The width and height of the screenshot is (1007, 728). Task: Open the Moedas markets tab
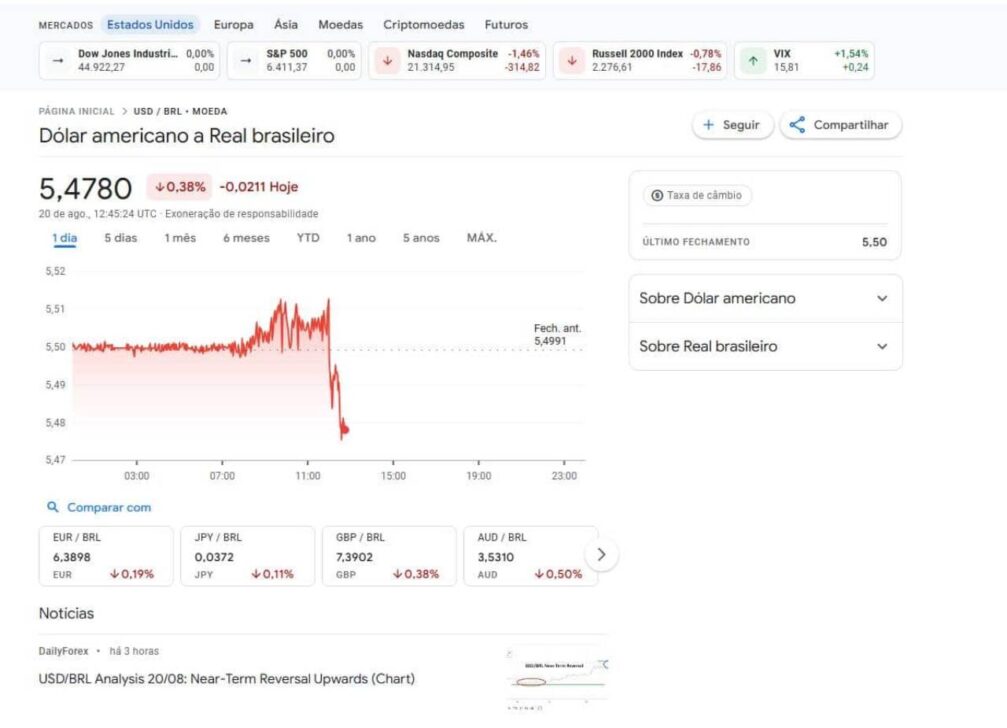pos(340,24)
